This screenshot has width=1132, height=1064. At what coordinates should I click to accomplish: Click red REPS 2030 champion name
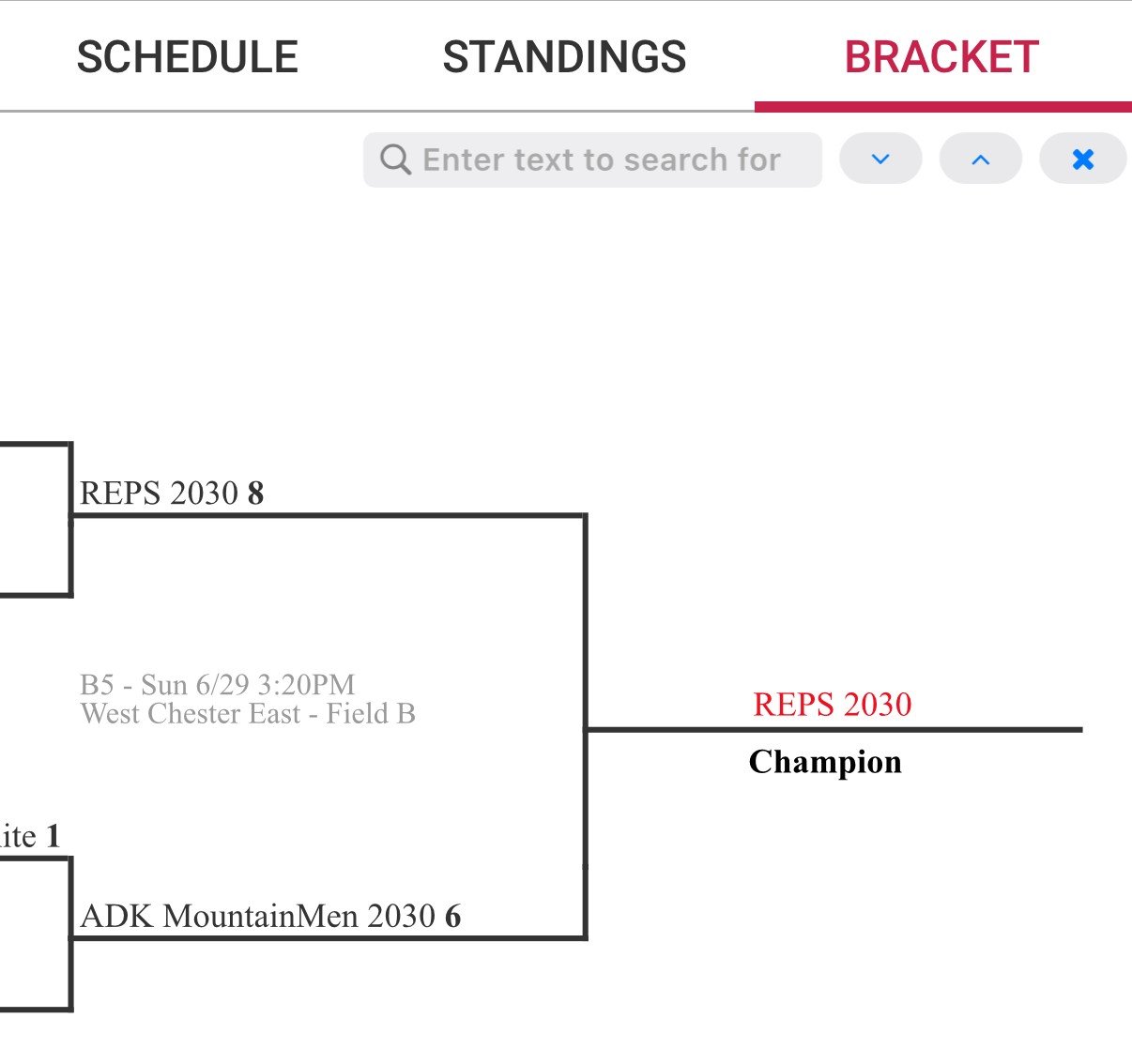832,705
